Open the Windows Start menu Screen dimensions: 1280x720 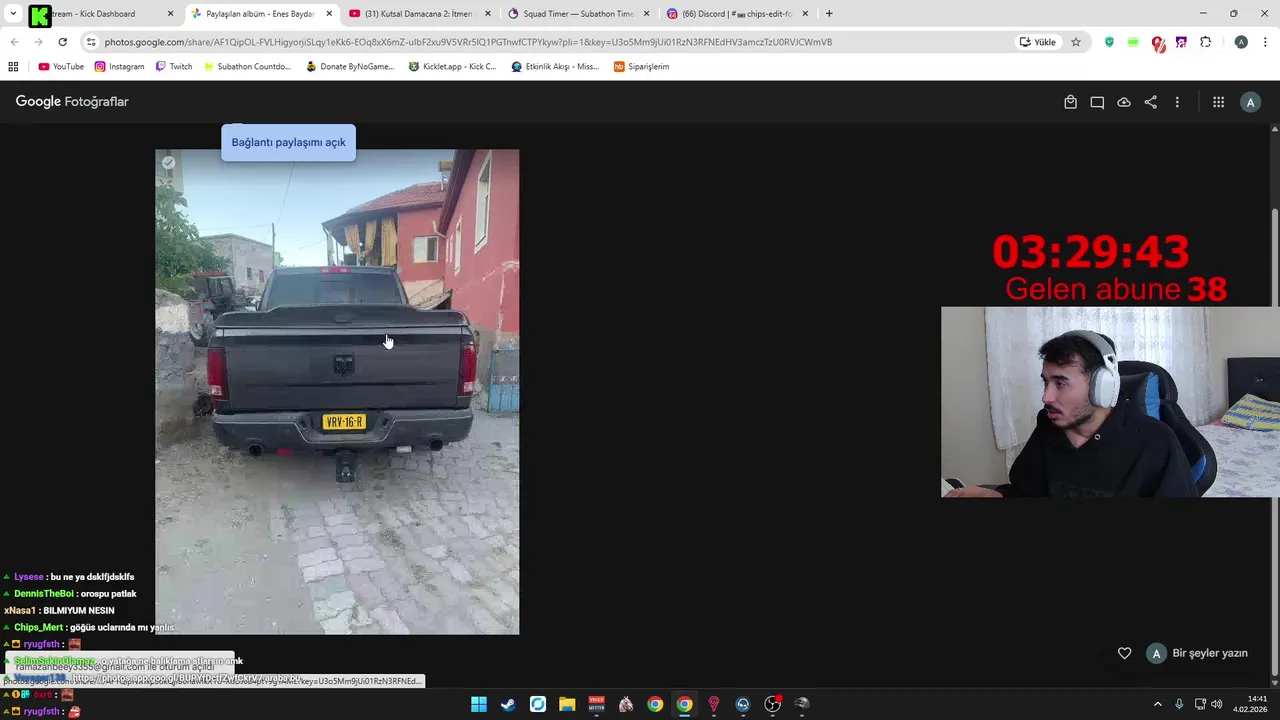click(x=479, y=704)
